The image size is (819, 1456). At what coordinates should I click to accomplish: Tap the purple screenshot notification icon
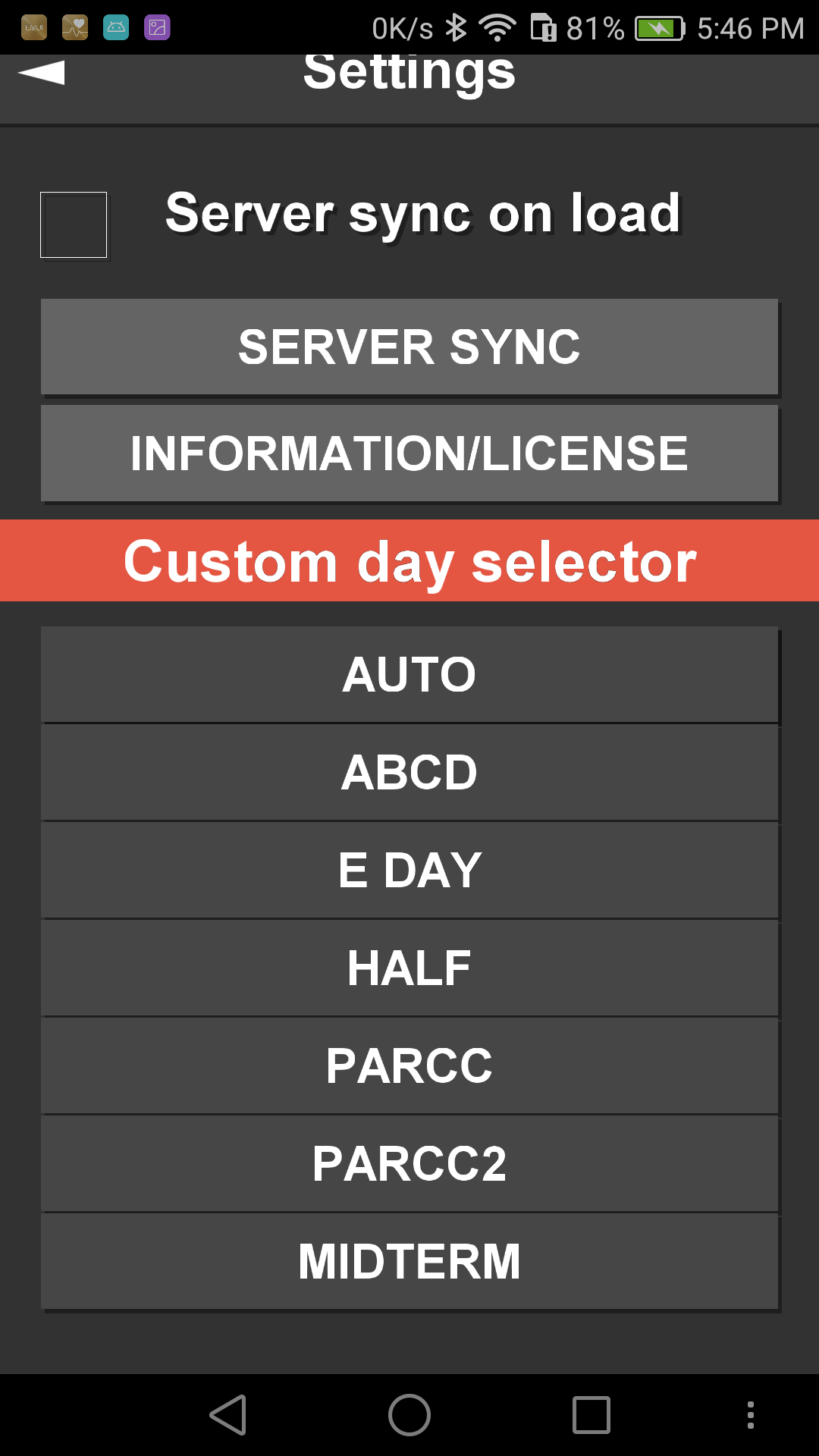(157, 28)
